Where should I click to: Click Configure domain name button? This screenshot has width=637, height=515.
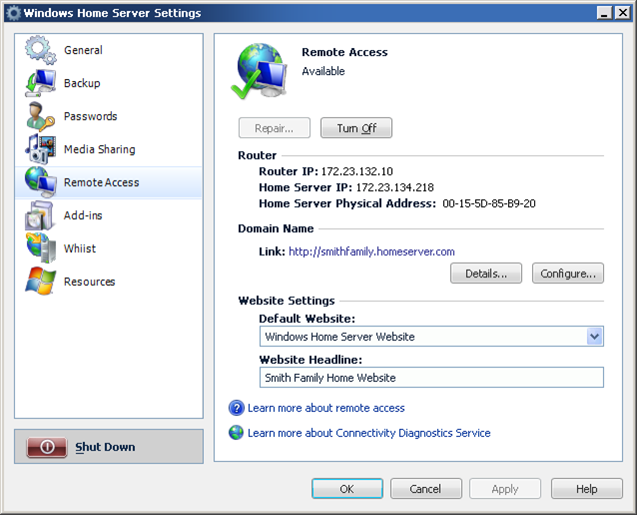pos(568,273)
